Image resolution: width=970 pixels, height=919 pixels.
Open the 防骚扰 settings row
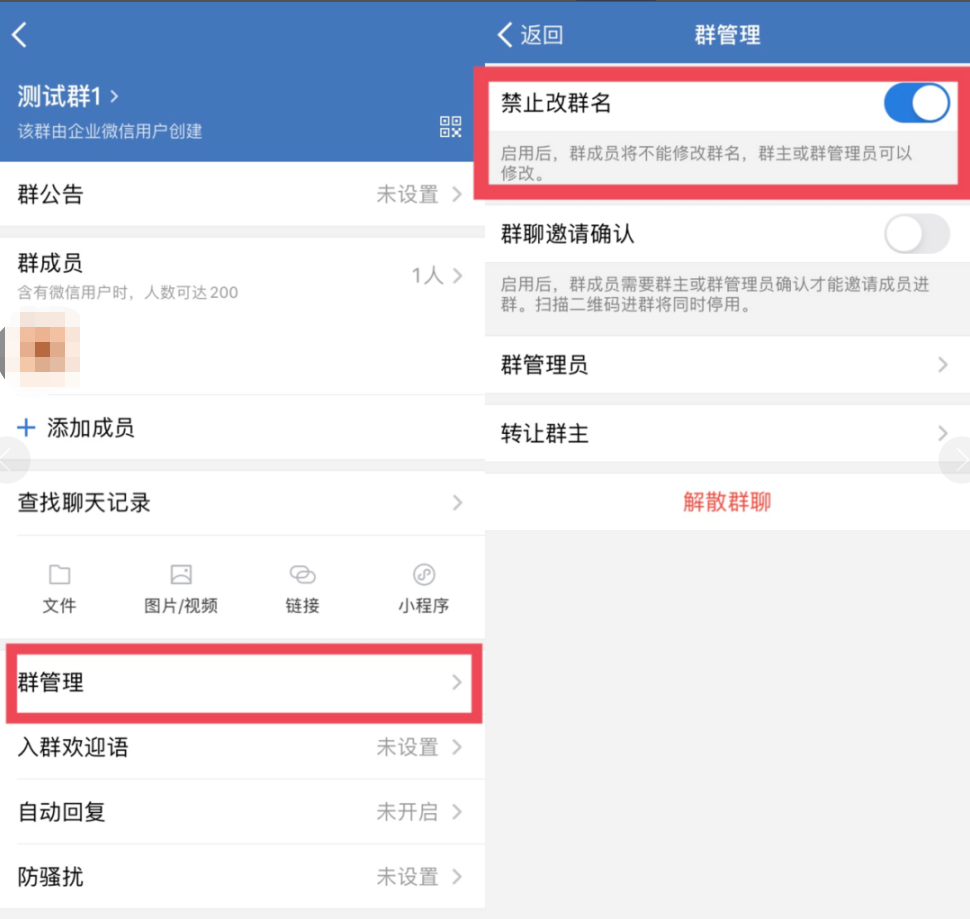[242, 876]
